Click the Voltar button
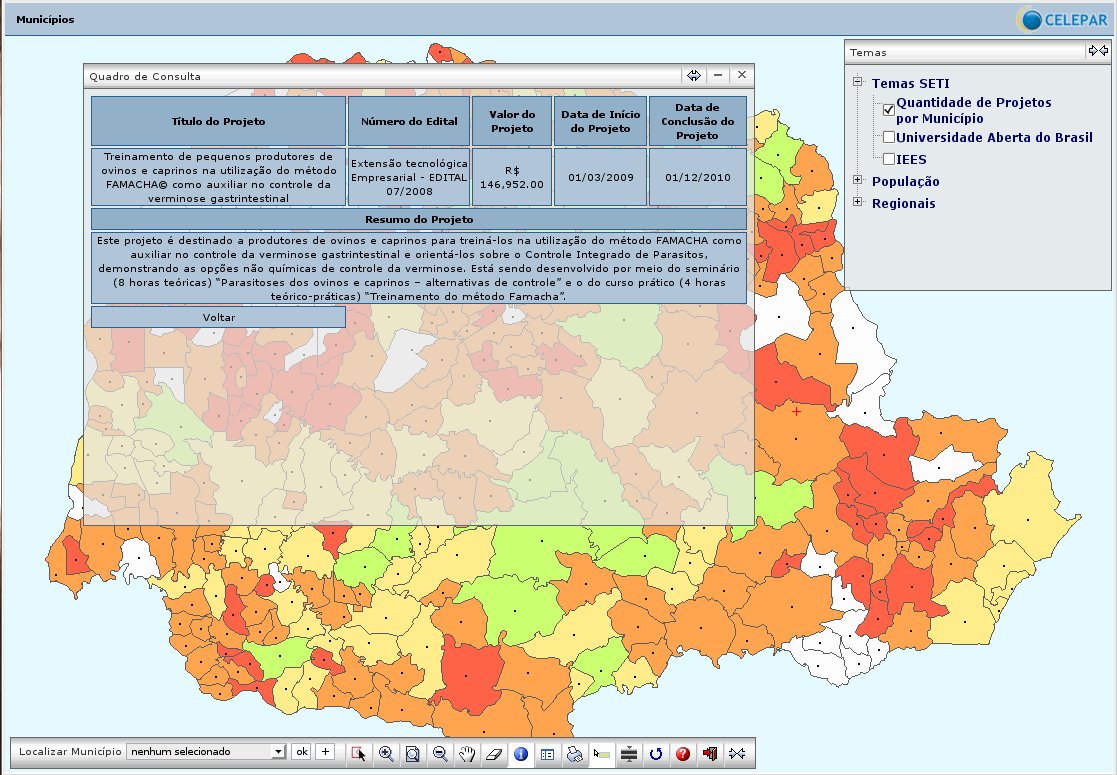Image resolution: width=1117 pixels, height=775 pixels. coord(218,317)
